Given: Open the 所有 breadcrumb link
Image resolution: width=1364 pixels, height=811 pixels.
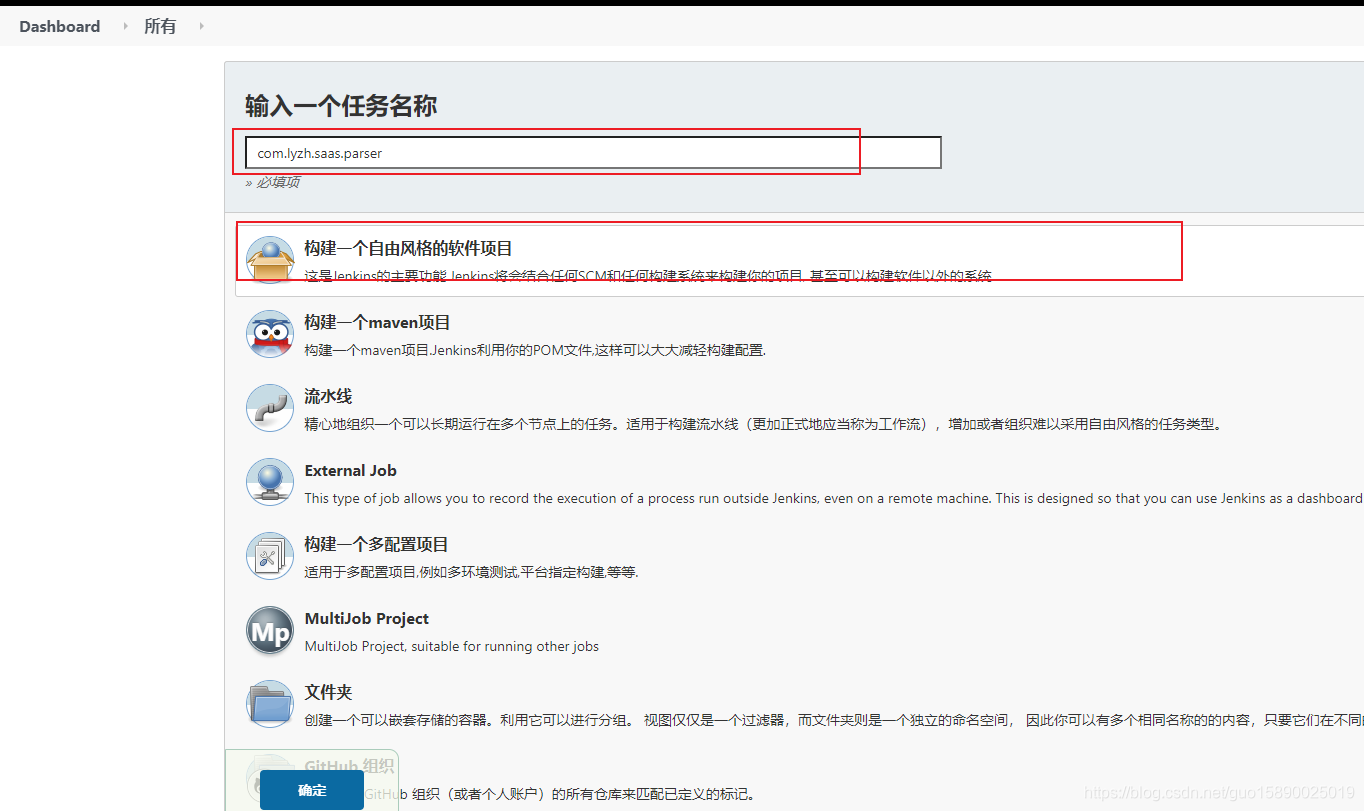Looking at the screenshot, I should 160,27.
